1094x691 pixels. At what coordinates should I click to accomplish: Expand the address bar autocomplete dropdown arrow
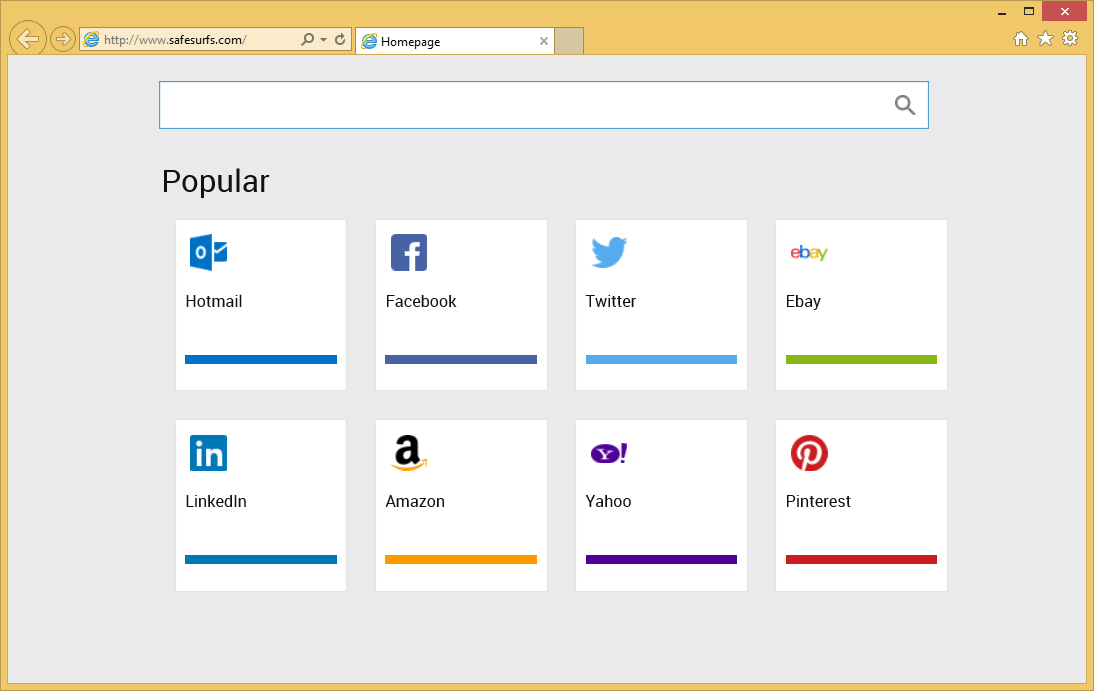point(323,40)
